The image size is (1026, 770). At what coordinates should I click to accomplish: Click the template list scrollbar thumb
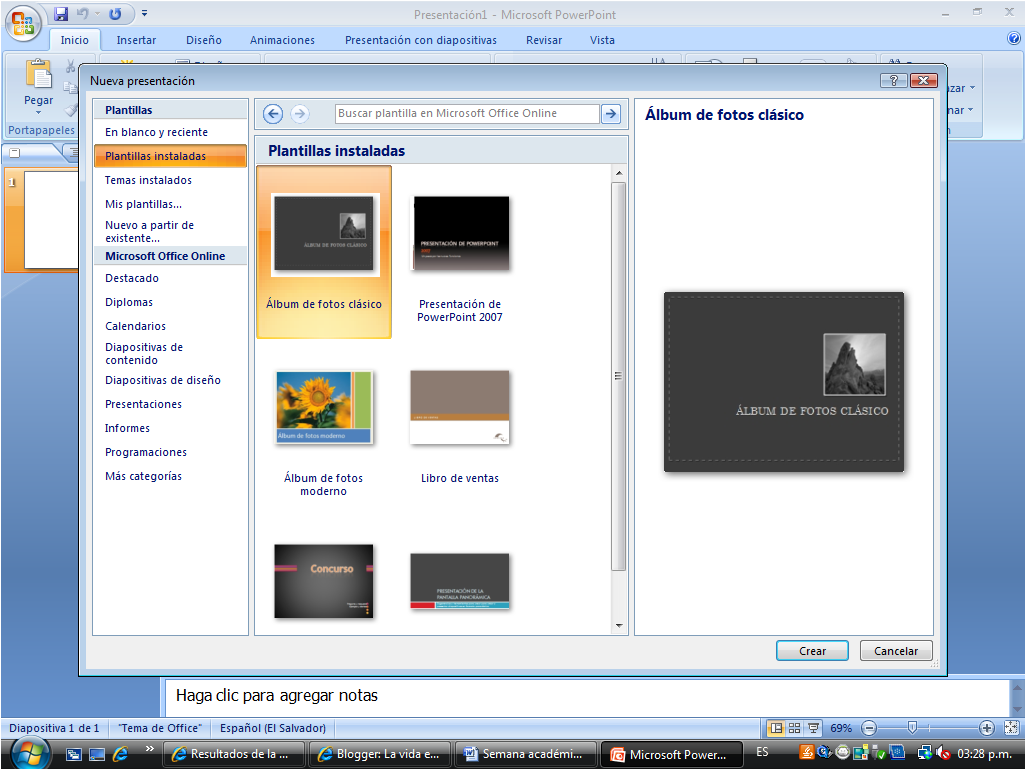point(618,376)
